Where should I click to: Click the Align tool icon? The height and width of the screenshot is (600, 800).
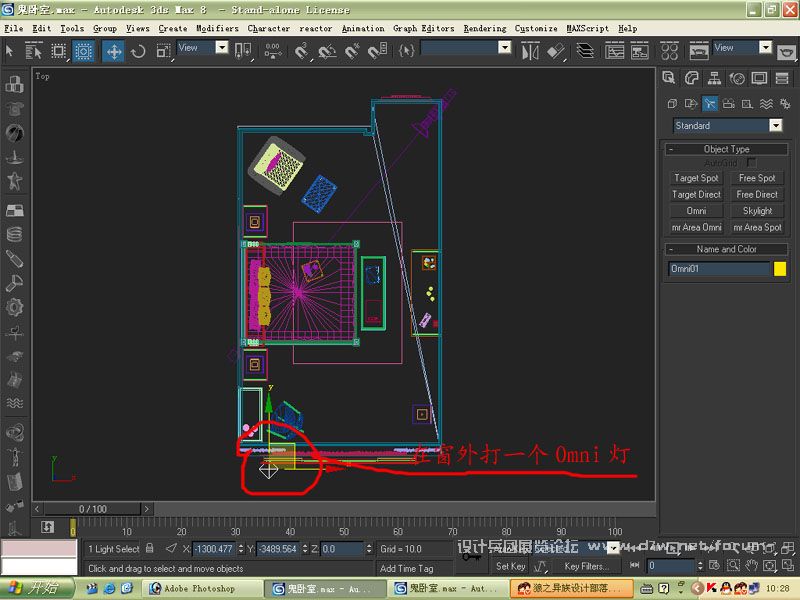pos(556,51)
